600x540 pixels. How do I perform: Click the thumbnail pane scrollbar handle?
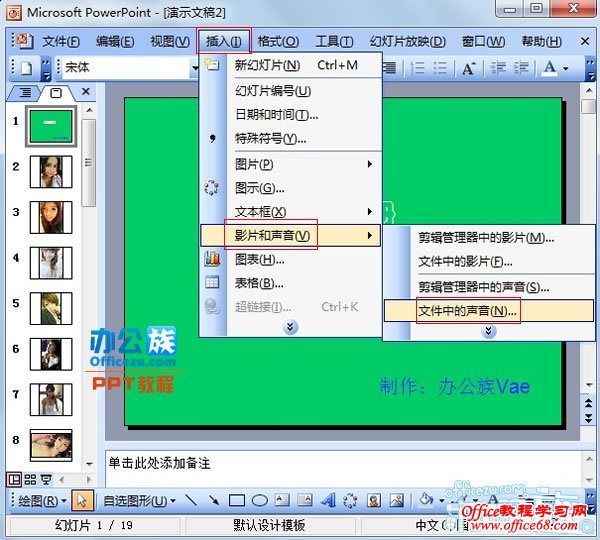[x=89, y=163]
